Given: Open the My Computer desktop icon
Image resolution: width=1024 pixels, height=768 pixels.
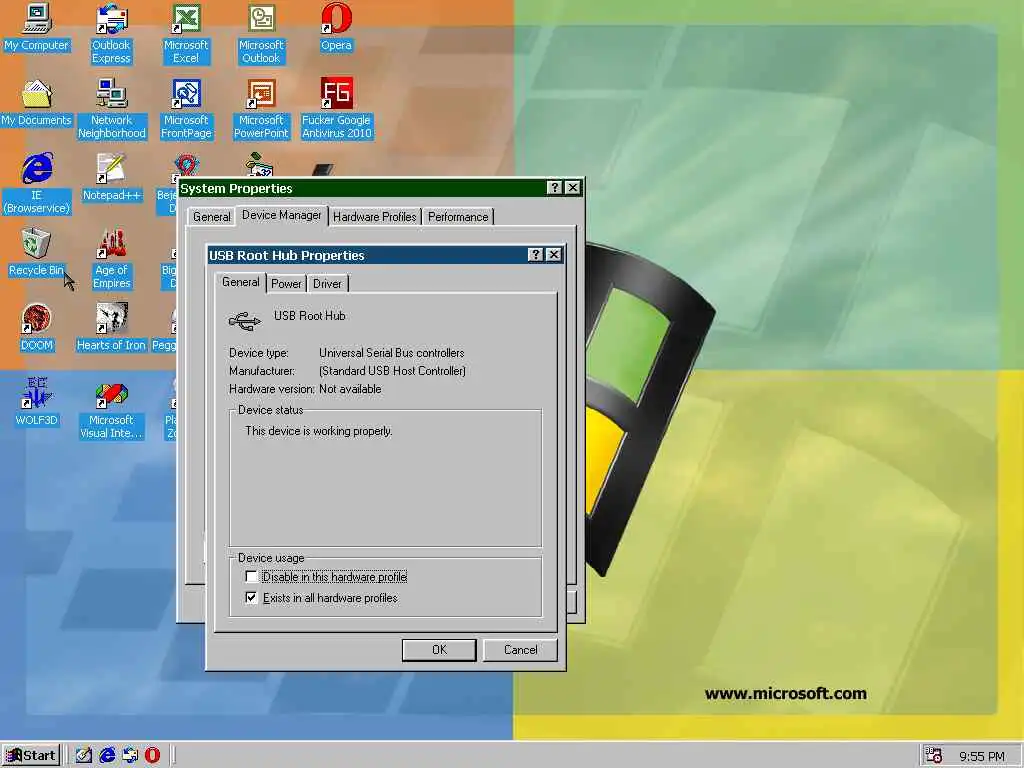Looking at the screenshot, I should pos(37,29).
